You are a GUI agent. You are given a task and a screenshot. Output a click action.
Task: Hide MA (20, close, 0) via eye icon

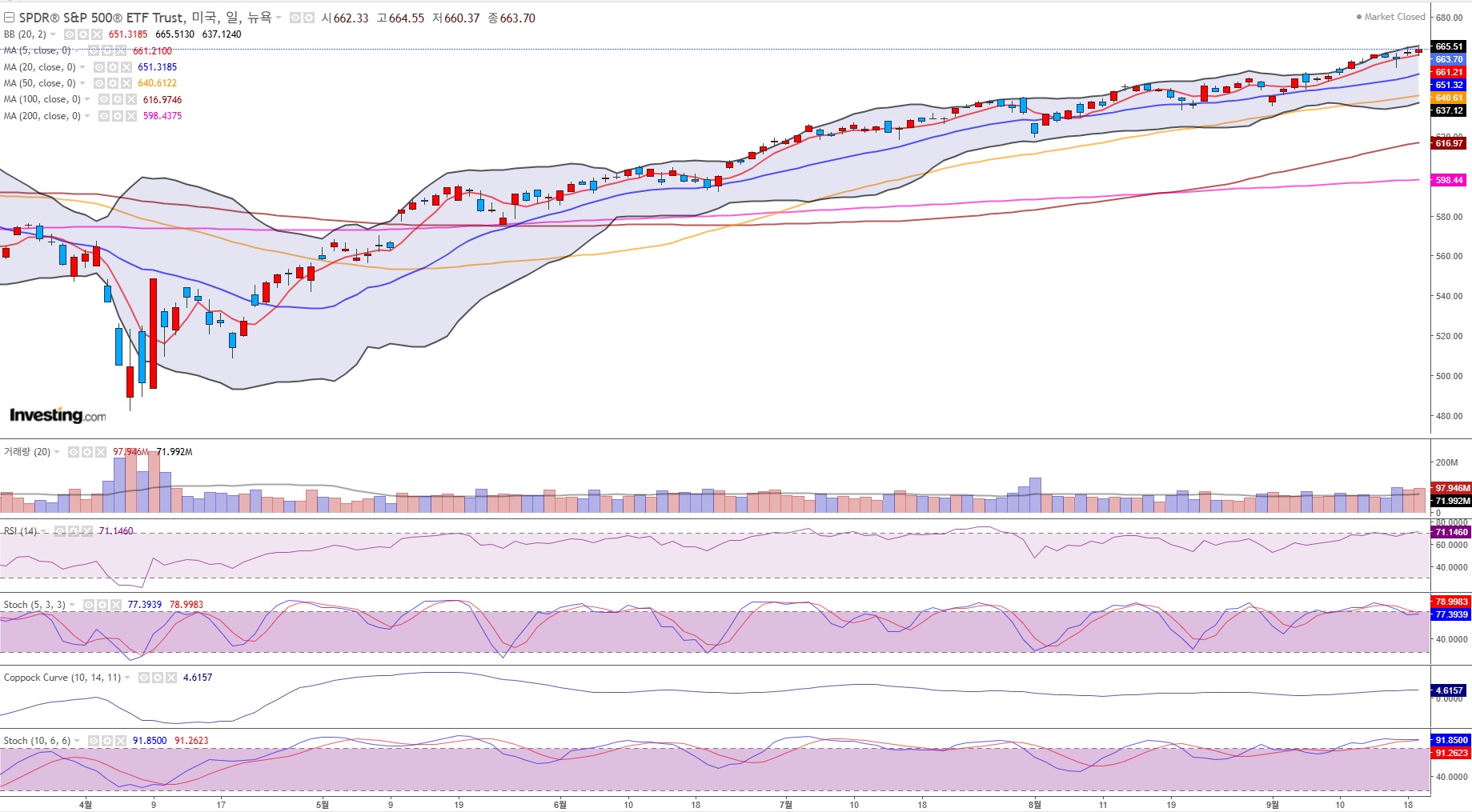[99, 67]
